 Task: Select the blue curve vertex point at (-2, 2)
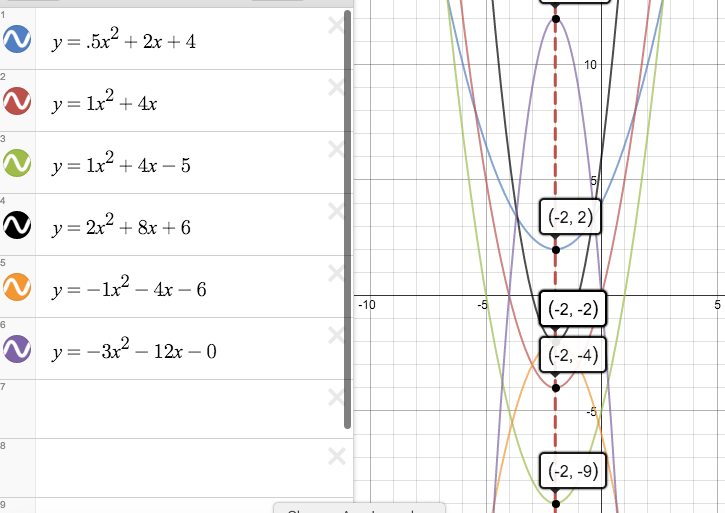556,250
